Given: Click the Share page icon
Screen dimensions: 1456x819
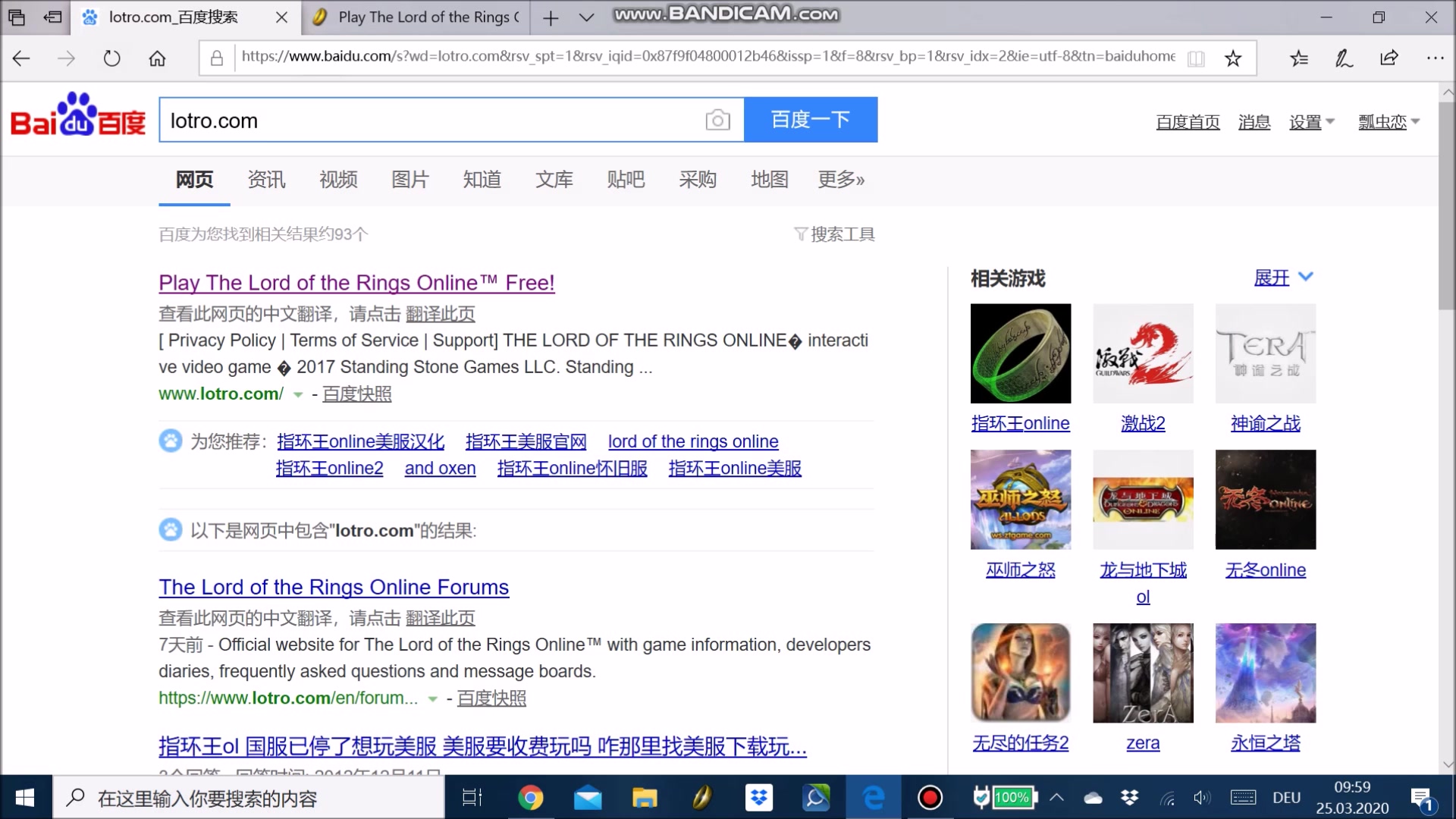Looking at the screenshot, I should pyautogui.click(x=1389, y=58).
